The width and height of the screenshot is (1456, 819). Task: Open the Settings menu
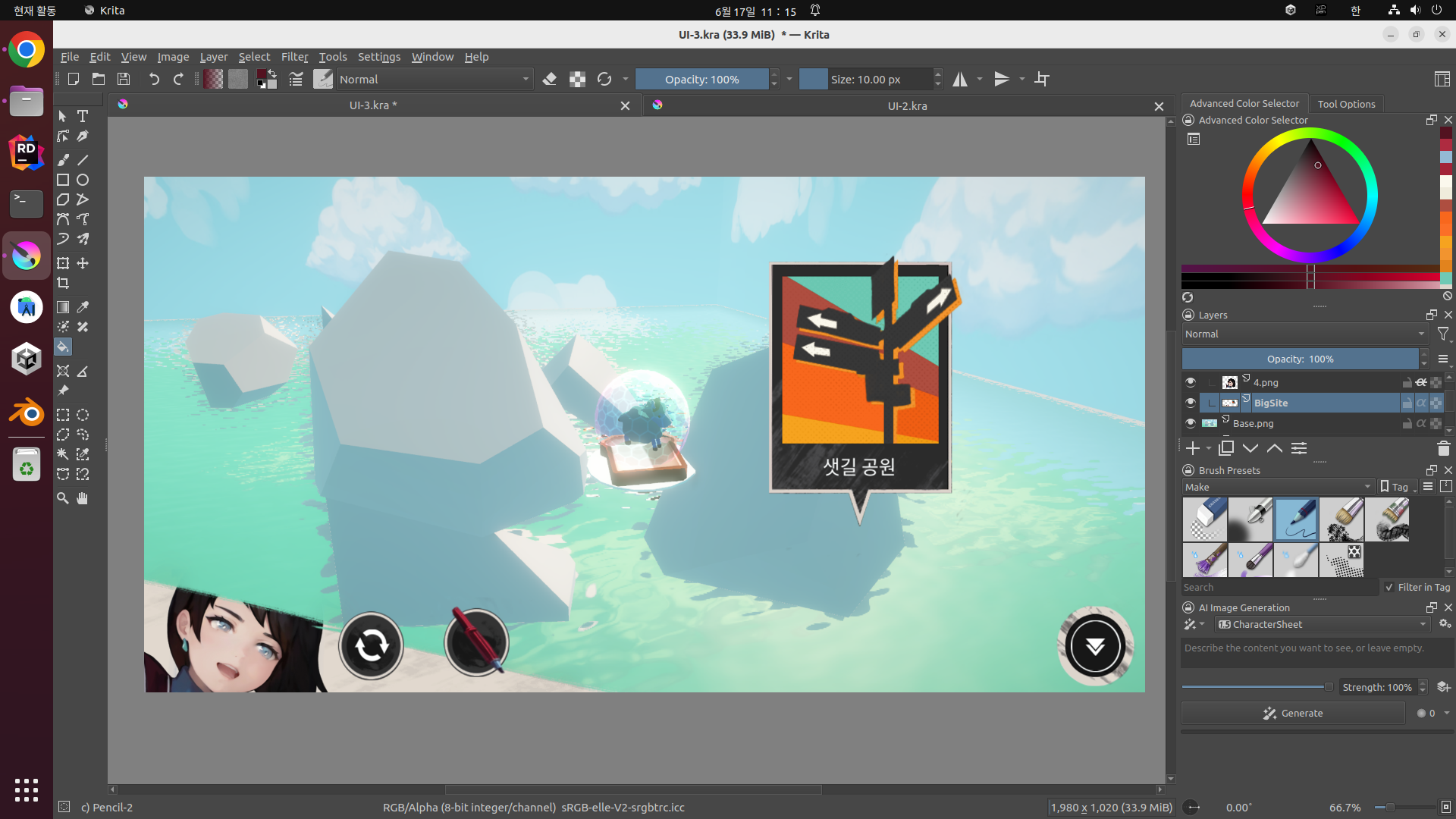click(x=379, y=57)
